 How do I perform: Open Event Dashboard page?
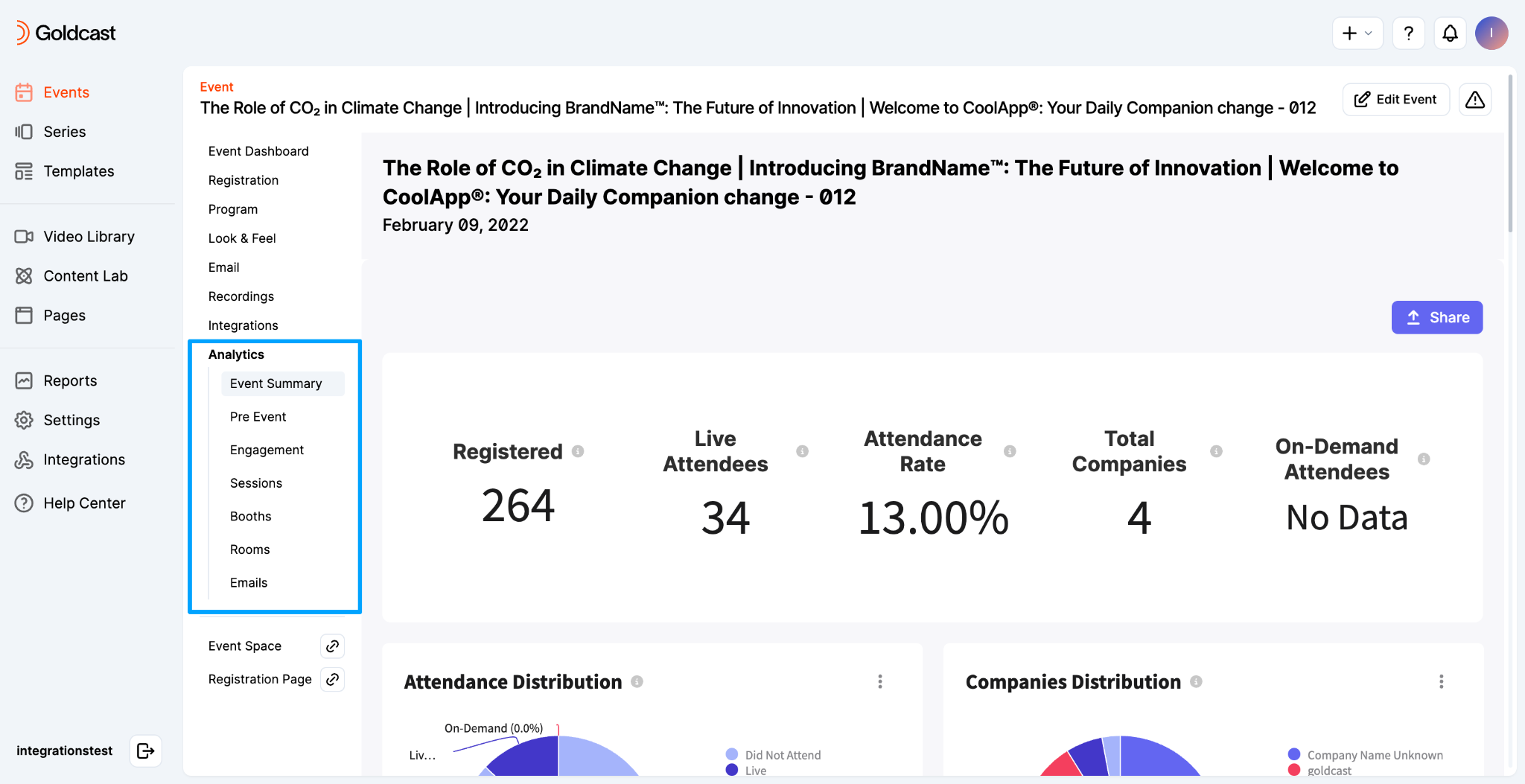coord(258,151)
